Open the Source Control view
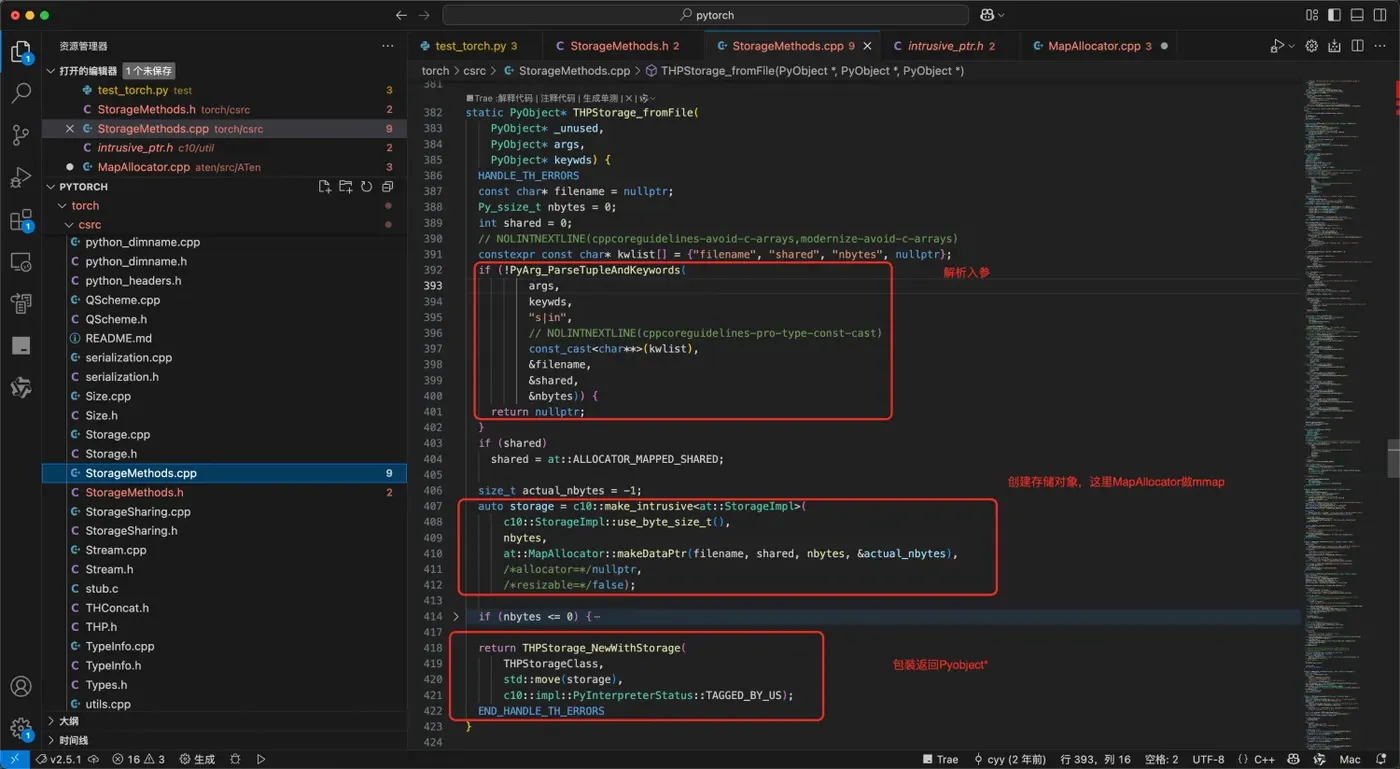 (20, 136)
